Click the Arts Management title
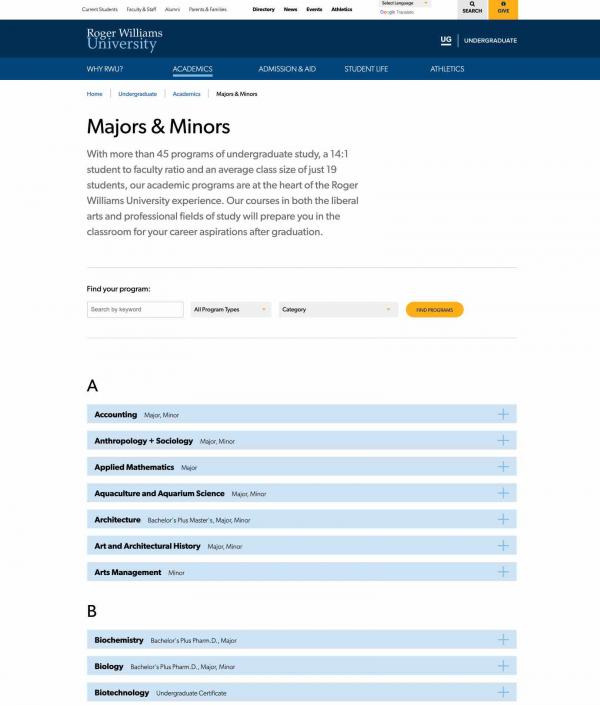 click(128, 572)
